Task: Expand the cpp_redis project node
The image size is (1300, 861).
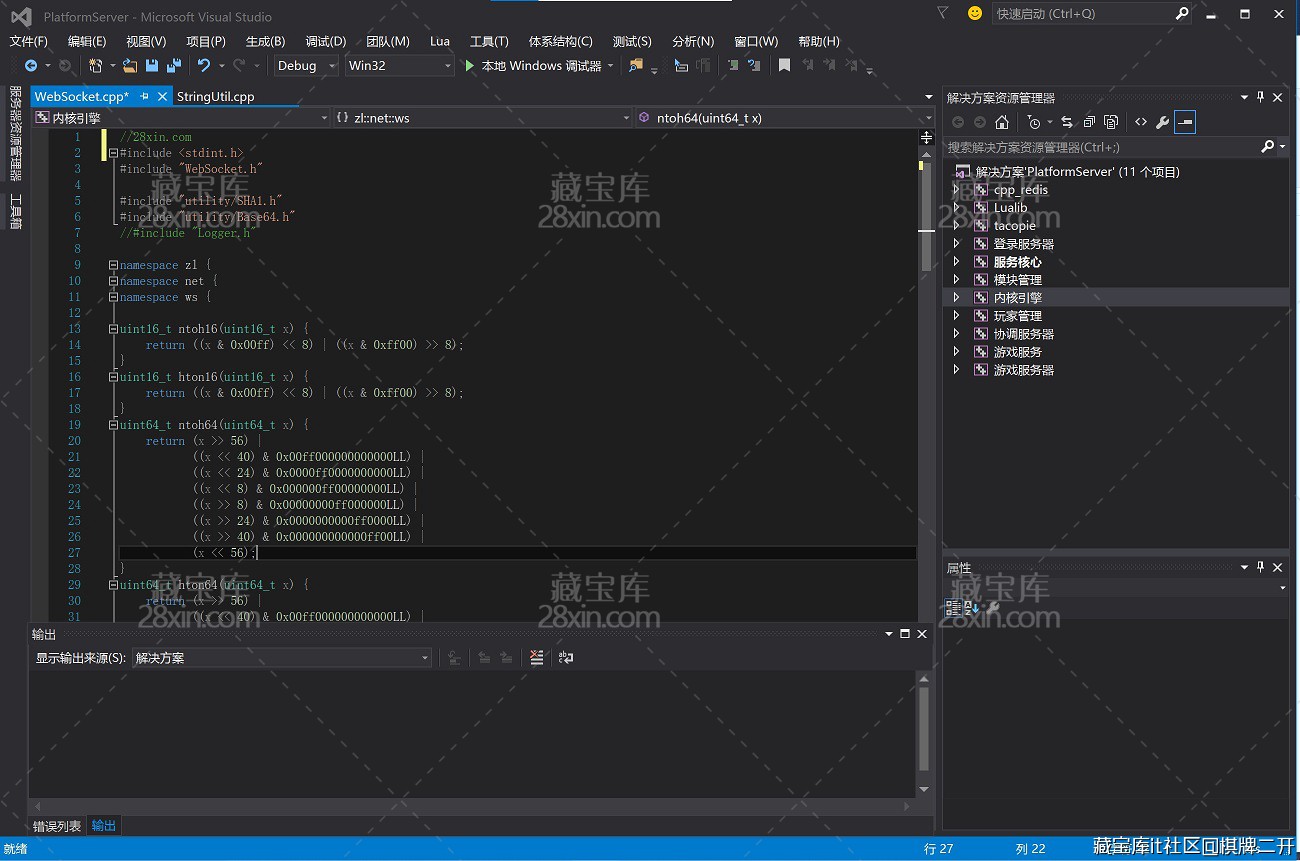Action: tap(956, 190)
